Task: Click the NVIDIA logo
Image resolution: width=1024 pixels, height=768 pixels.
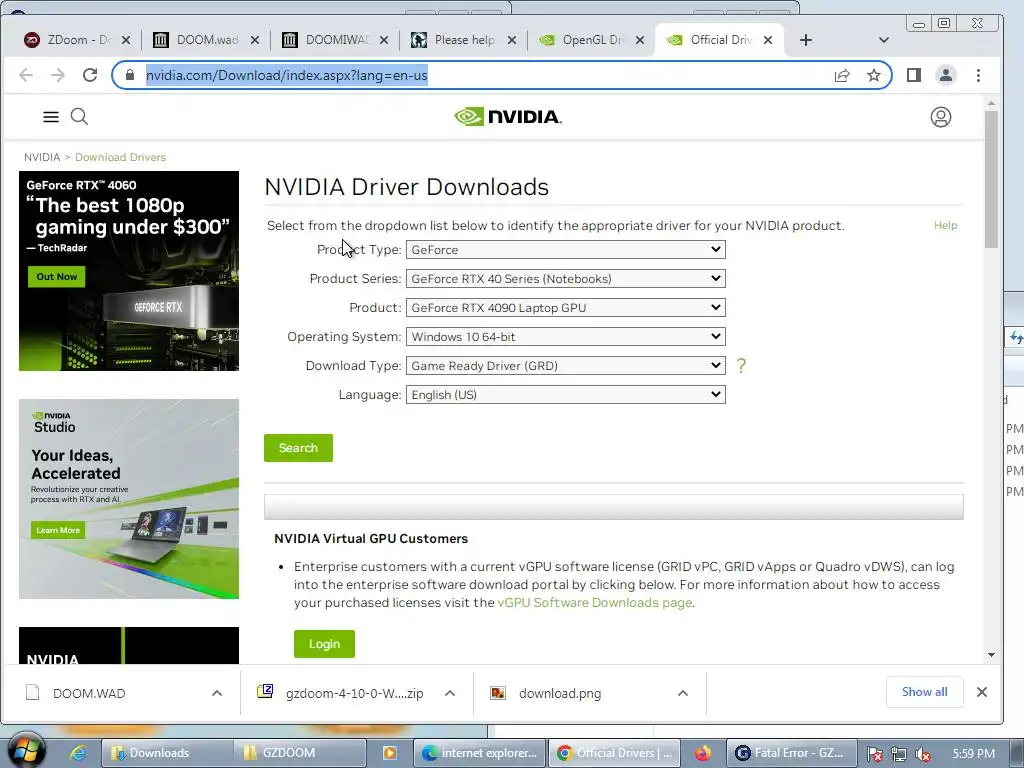Action: [508, 117]
